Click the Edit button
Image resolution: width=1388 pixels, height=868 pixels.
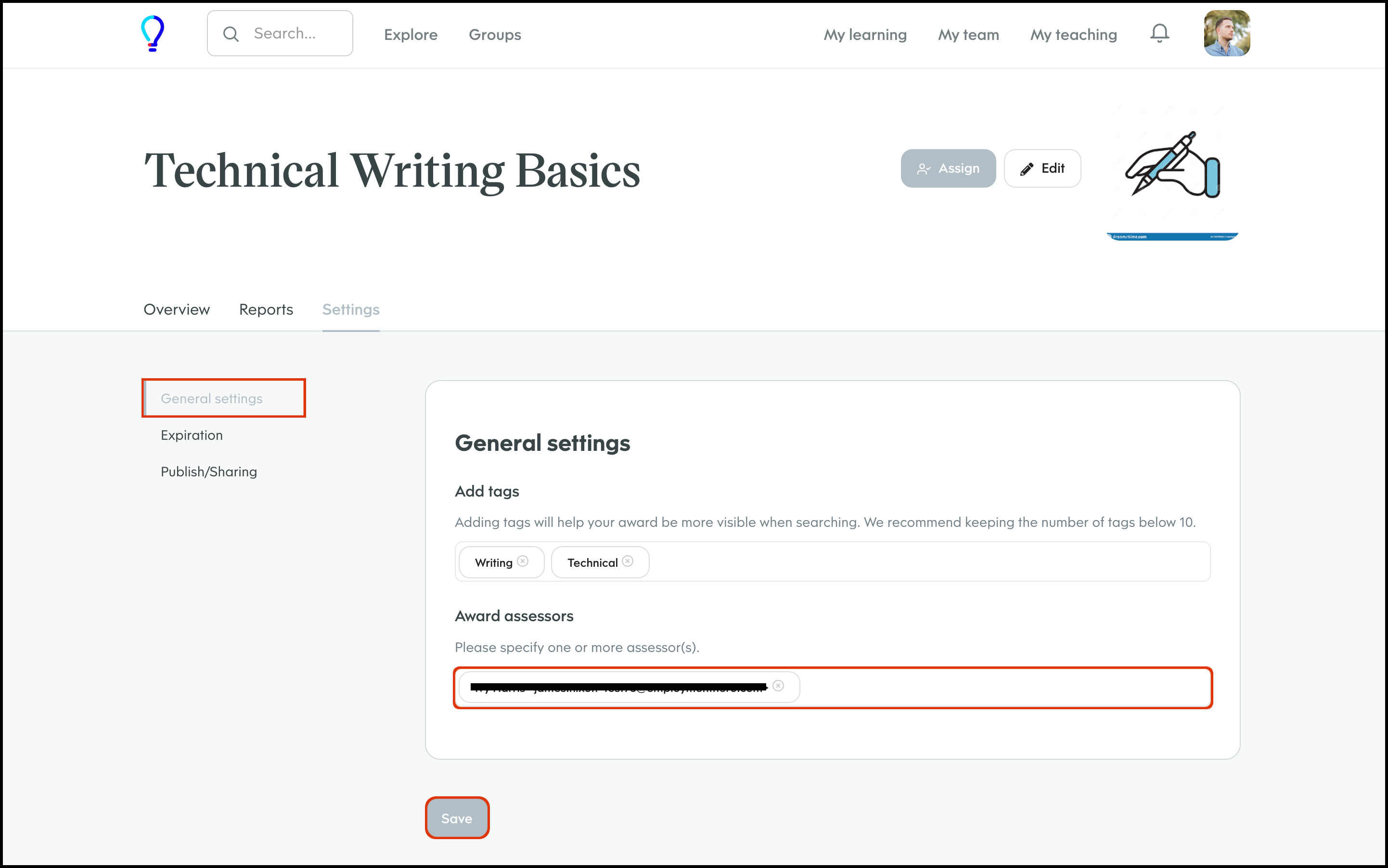point(1041,168)
